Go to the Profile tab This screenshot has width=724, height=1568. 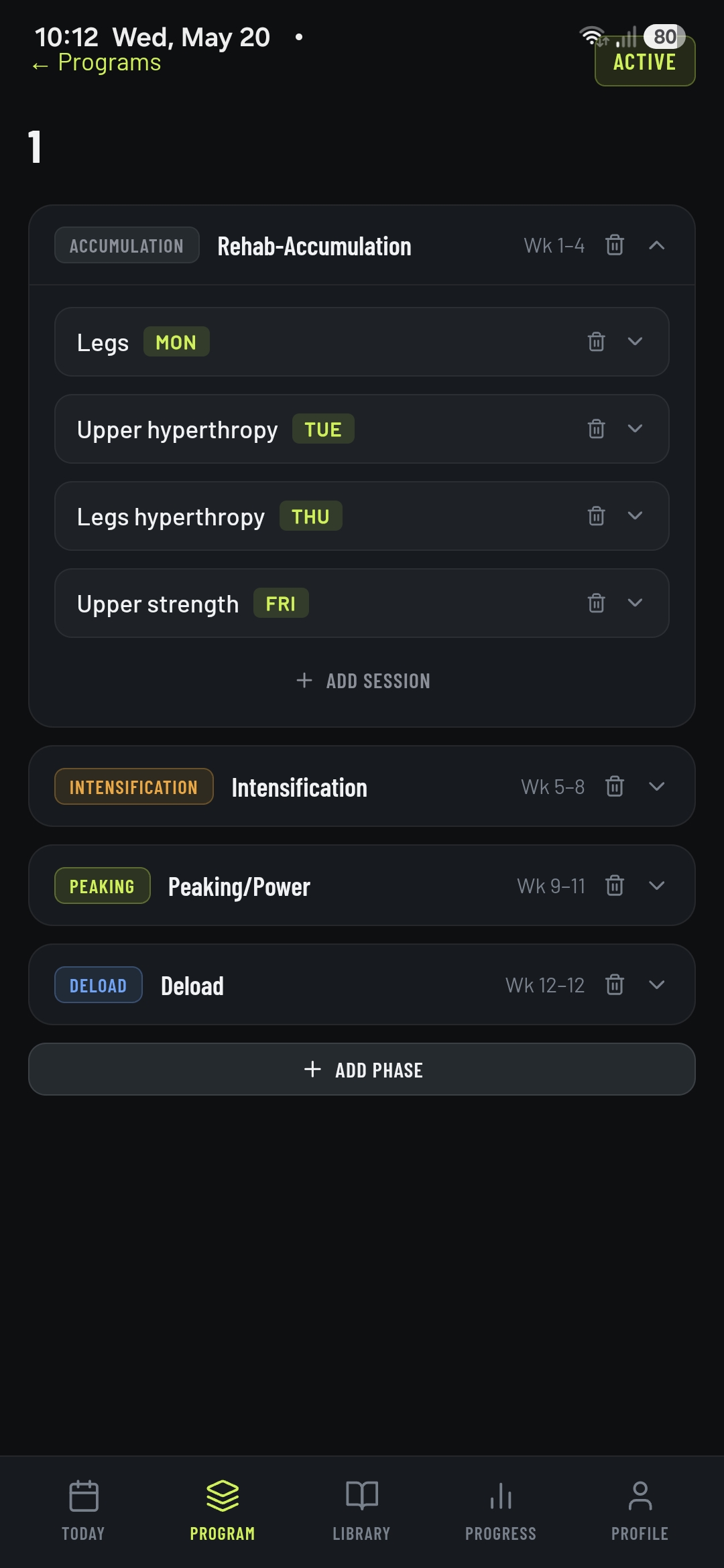point(640,1510)
